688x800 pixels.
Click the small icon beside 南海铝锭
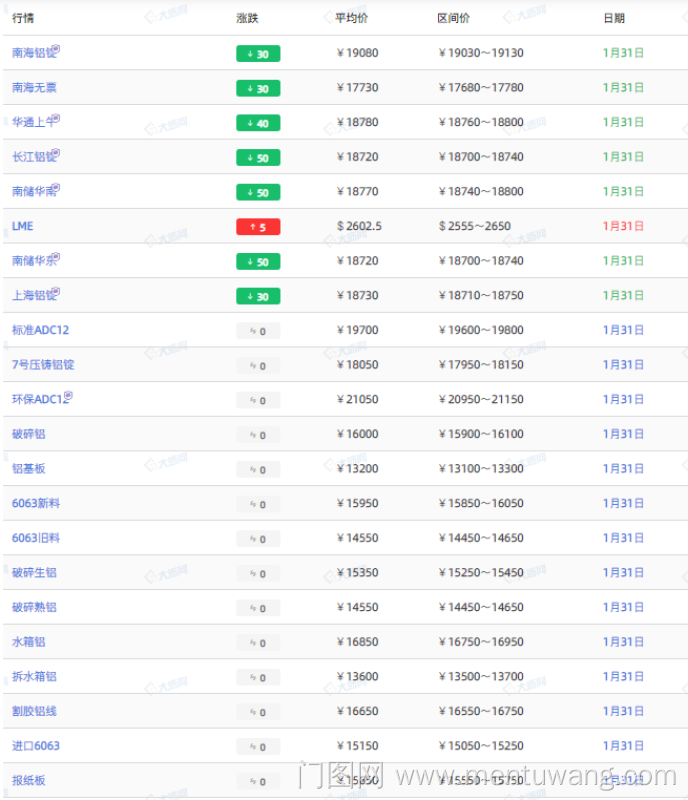[x=56, y=49]
